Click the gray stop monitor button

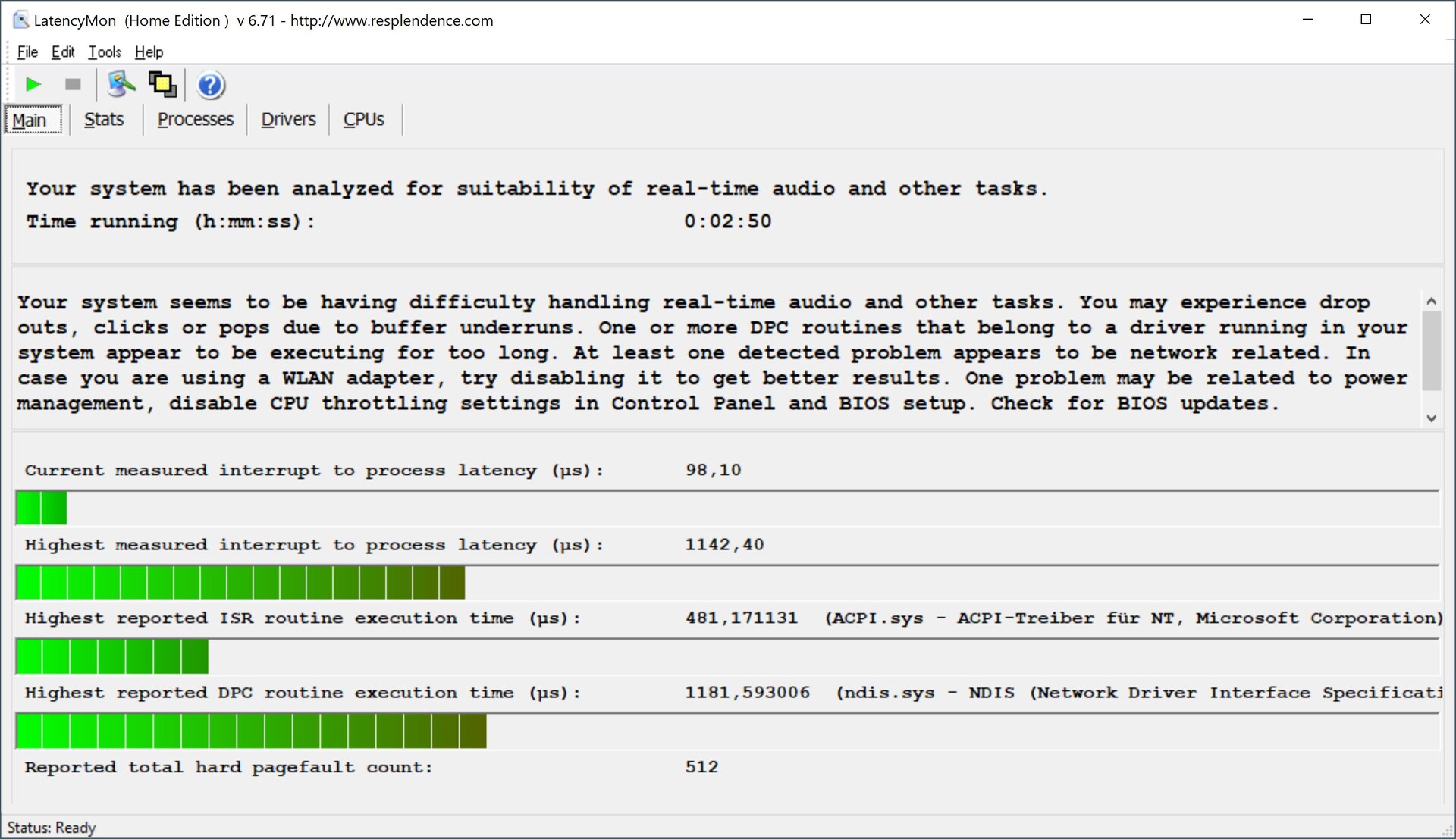coord(73,84)
